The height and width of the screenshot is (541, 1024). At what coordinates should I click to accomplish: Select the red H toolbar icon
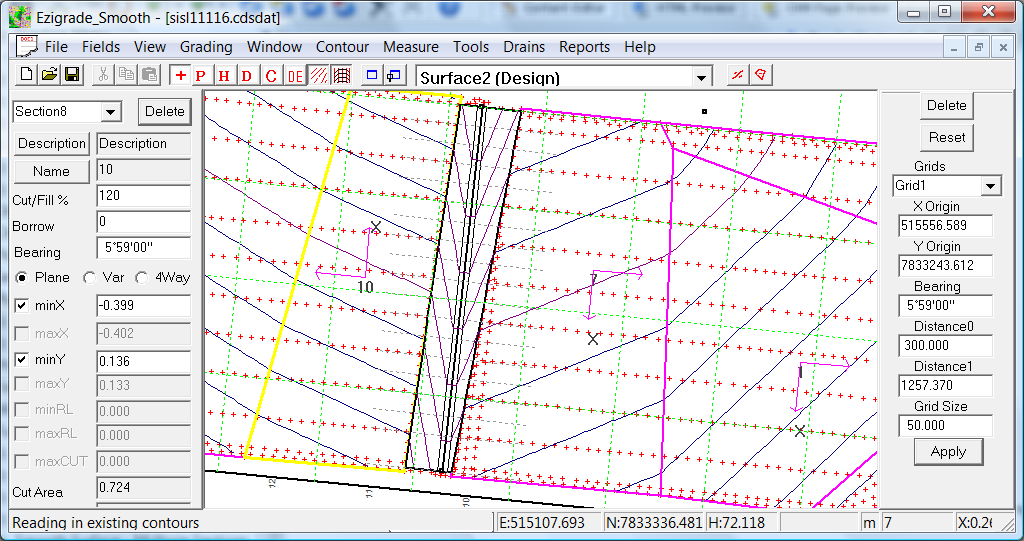tap(224, 76)
